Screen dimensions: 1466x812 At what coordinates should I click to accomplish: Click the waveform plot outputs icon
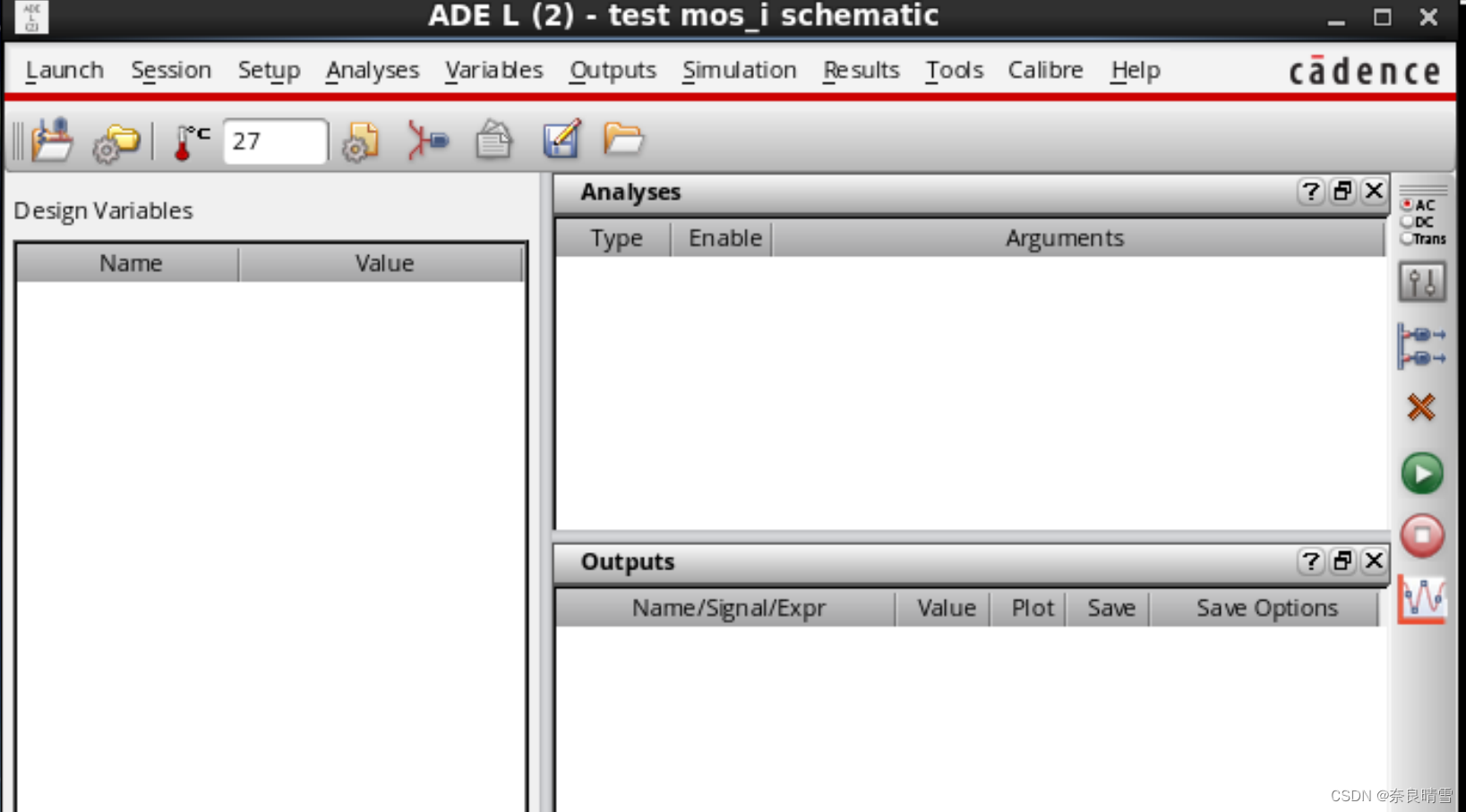click(x=1422, y=598)
